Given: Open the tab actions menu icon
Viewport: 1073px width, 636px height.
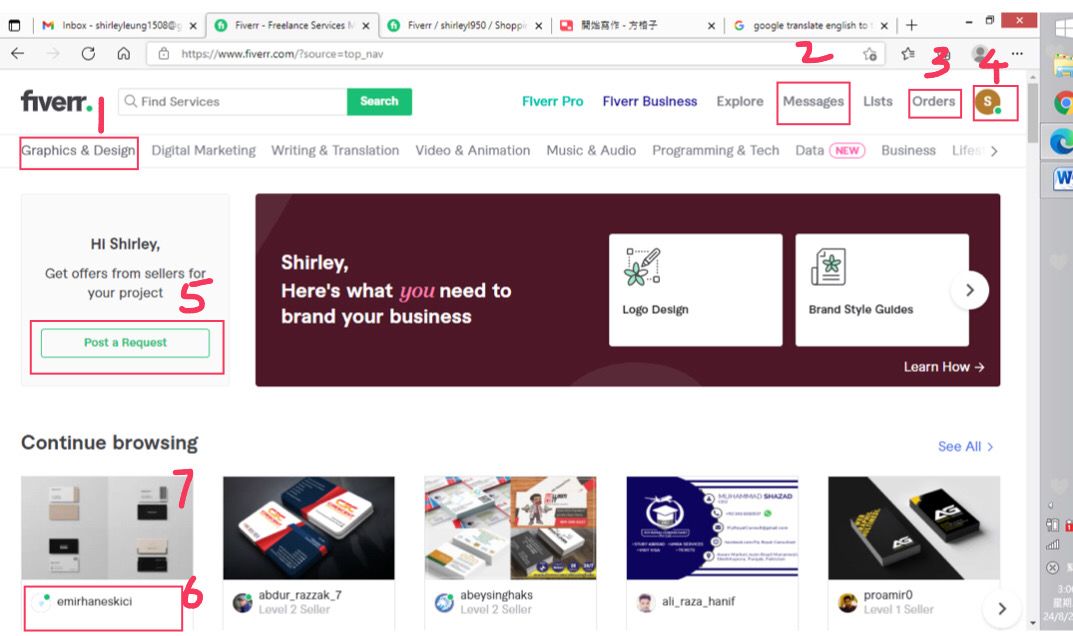Looking at the screenshot, I should click(x=14, y=25).
